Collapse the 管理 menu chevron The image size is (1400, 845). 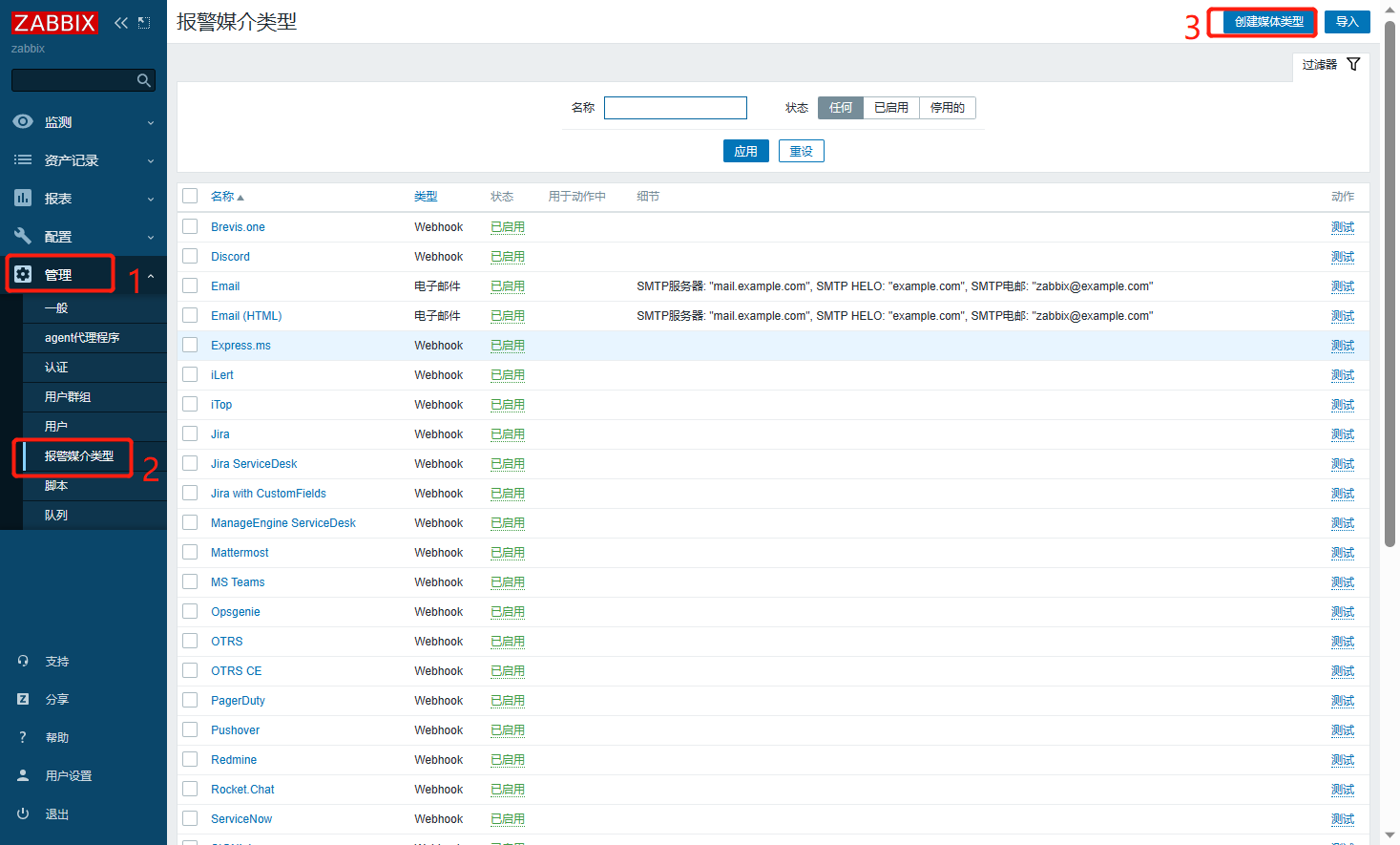pyautogui.click(x=151, y=275)
